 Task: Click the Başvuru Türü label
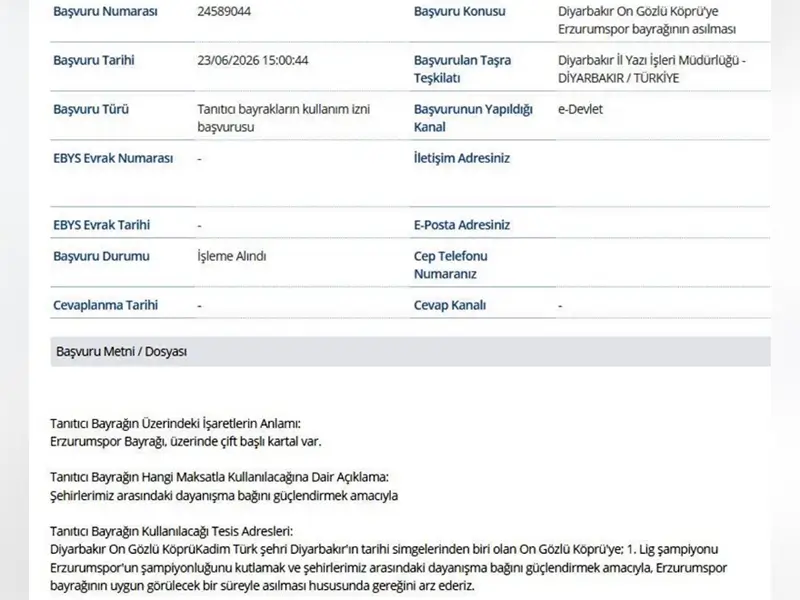(91, 109)
